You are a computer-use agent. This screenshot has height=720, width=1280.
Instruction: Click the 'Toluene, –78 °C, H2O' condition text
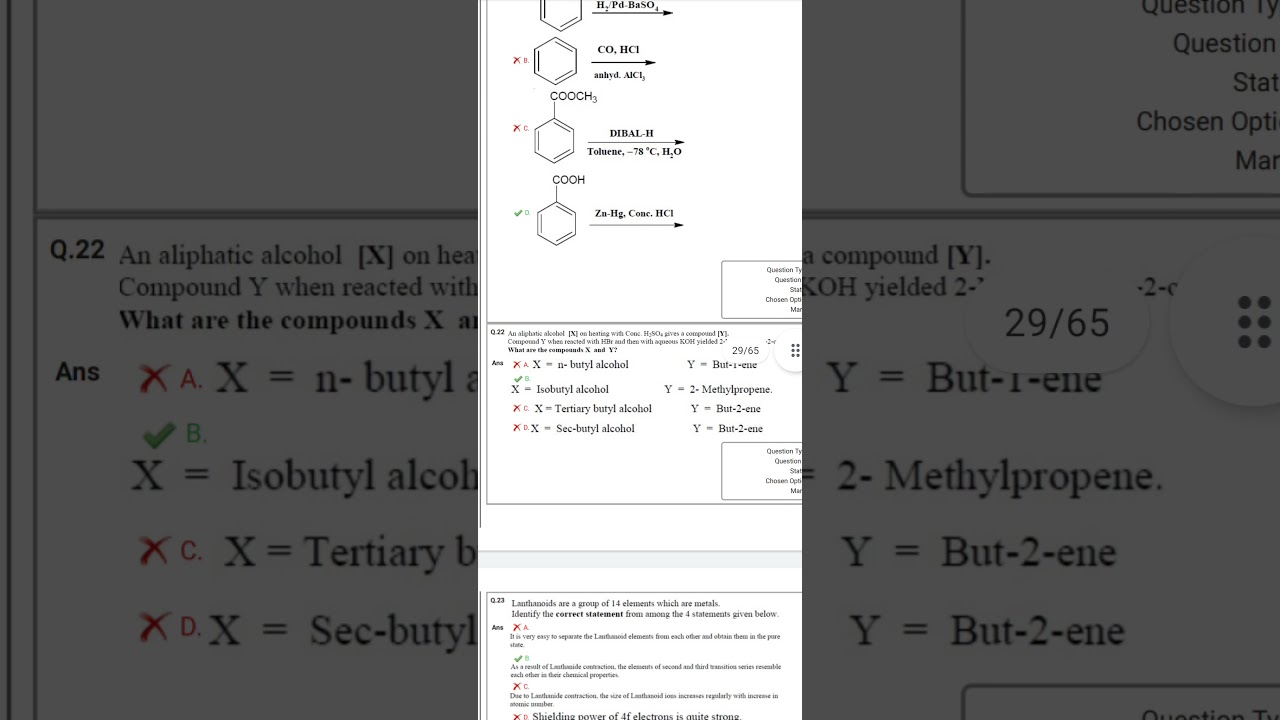[x=635, y=152]
